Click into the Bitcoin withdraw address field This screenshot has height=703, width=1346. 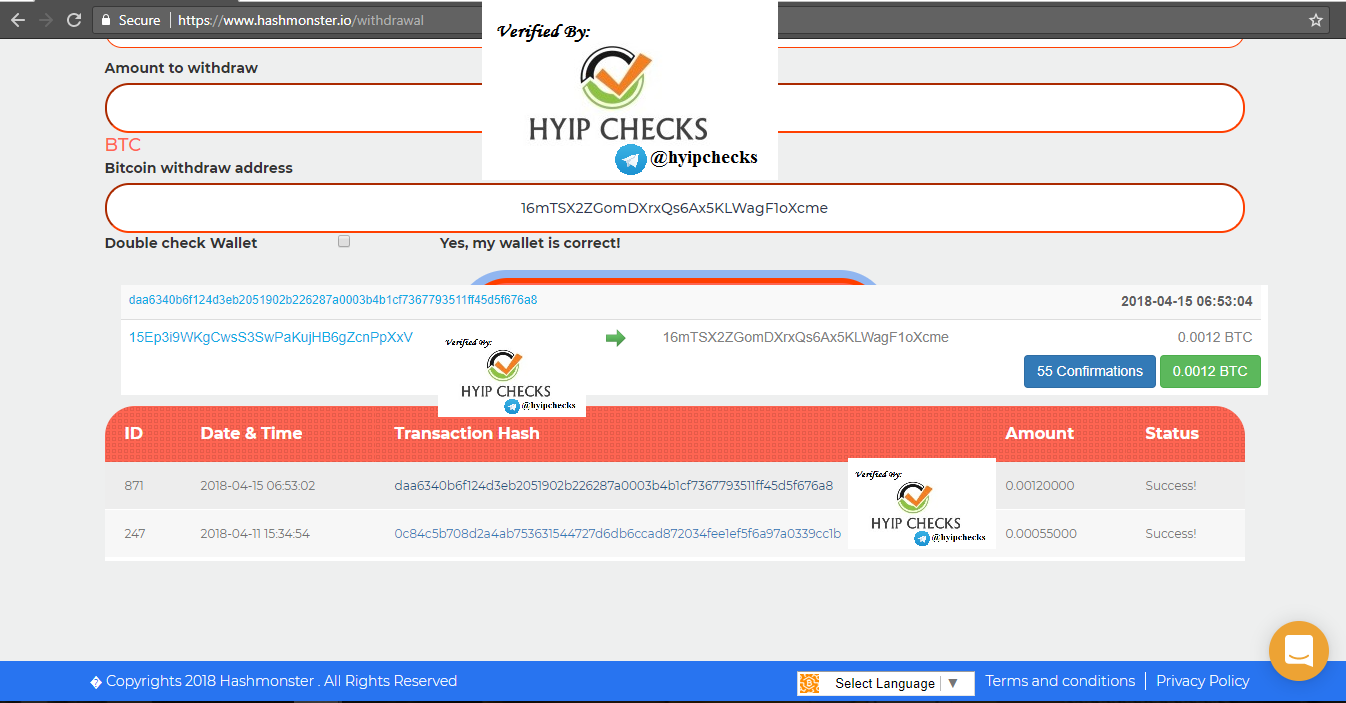click(x=674, y=208)
